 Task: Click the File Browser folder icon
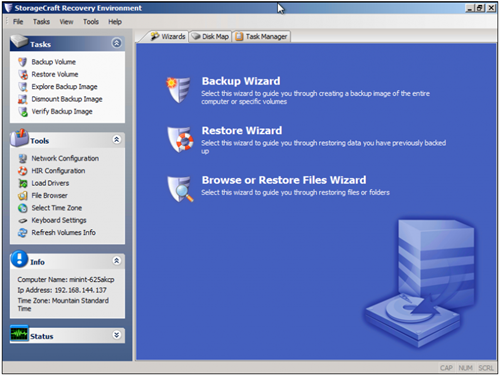(23, 196)
